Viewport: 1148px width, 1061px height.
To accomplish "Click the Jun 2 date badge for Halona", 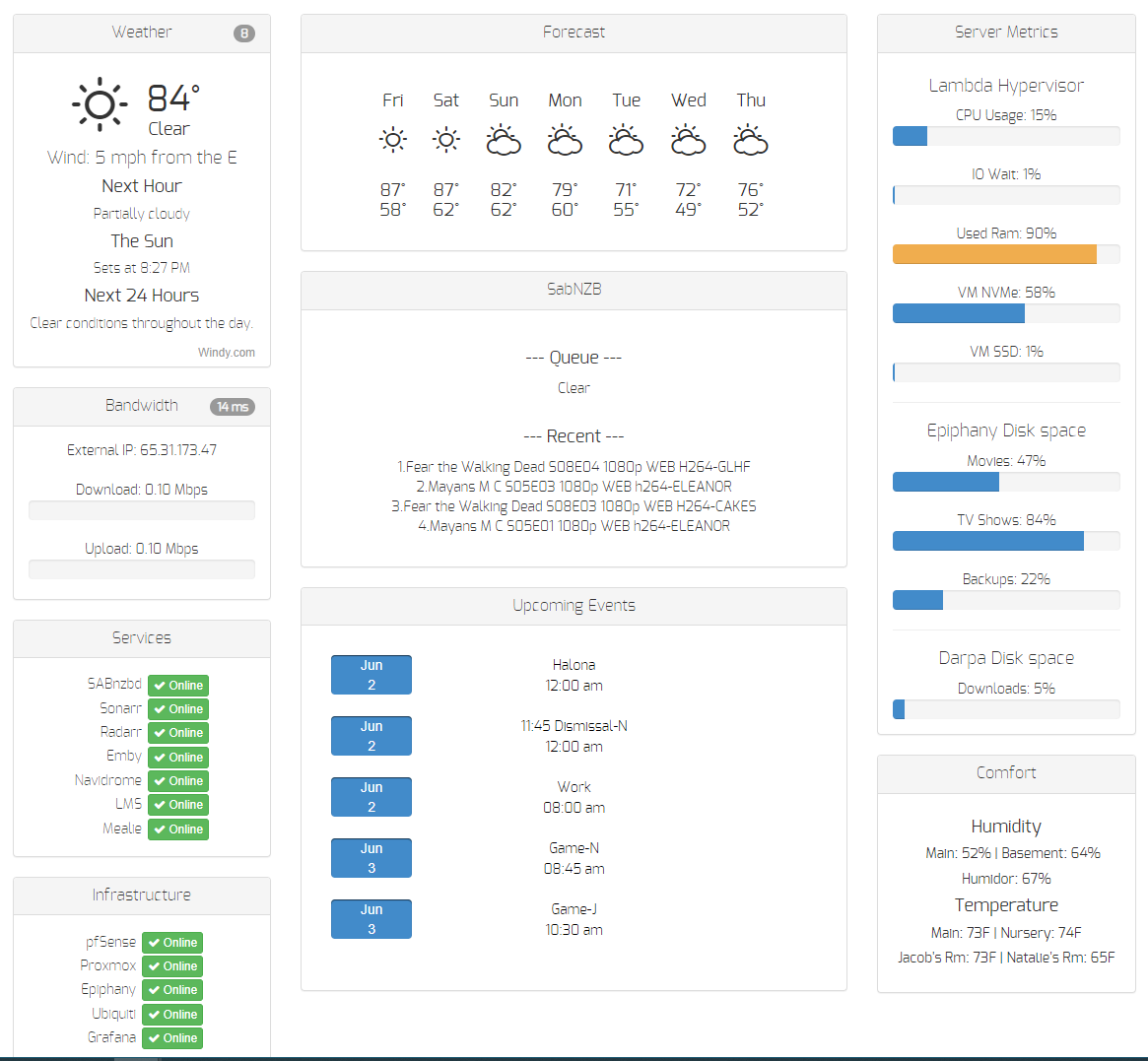I will (371, 674).
